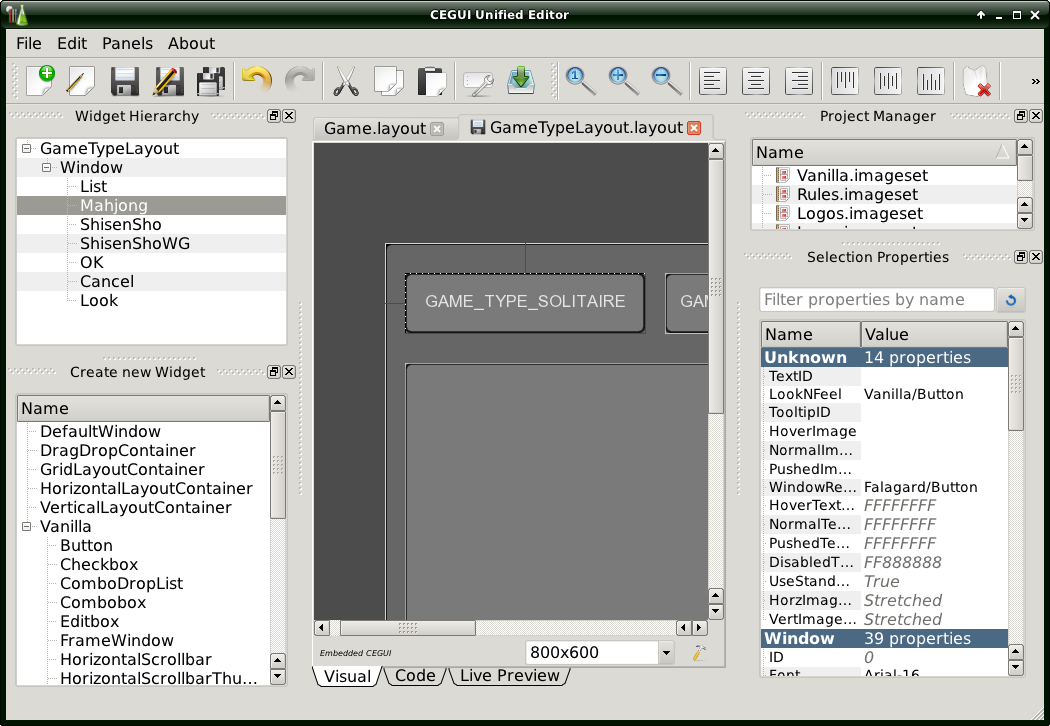Click the New file toolbar icon
The width and height of the screenshot is (1050, 726).
[39, 80]
